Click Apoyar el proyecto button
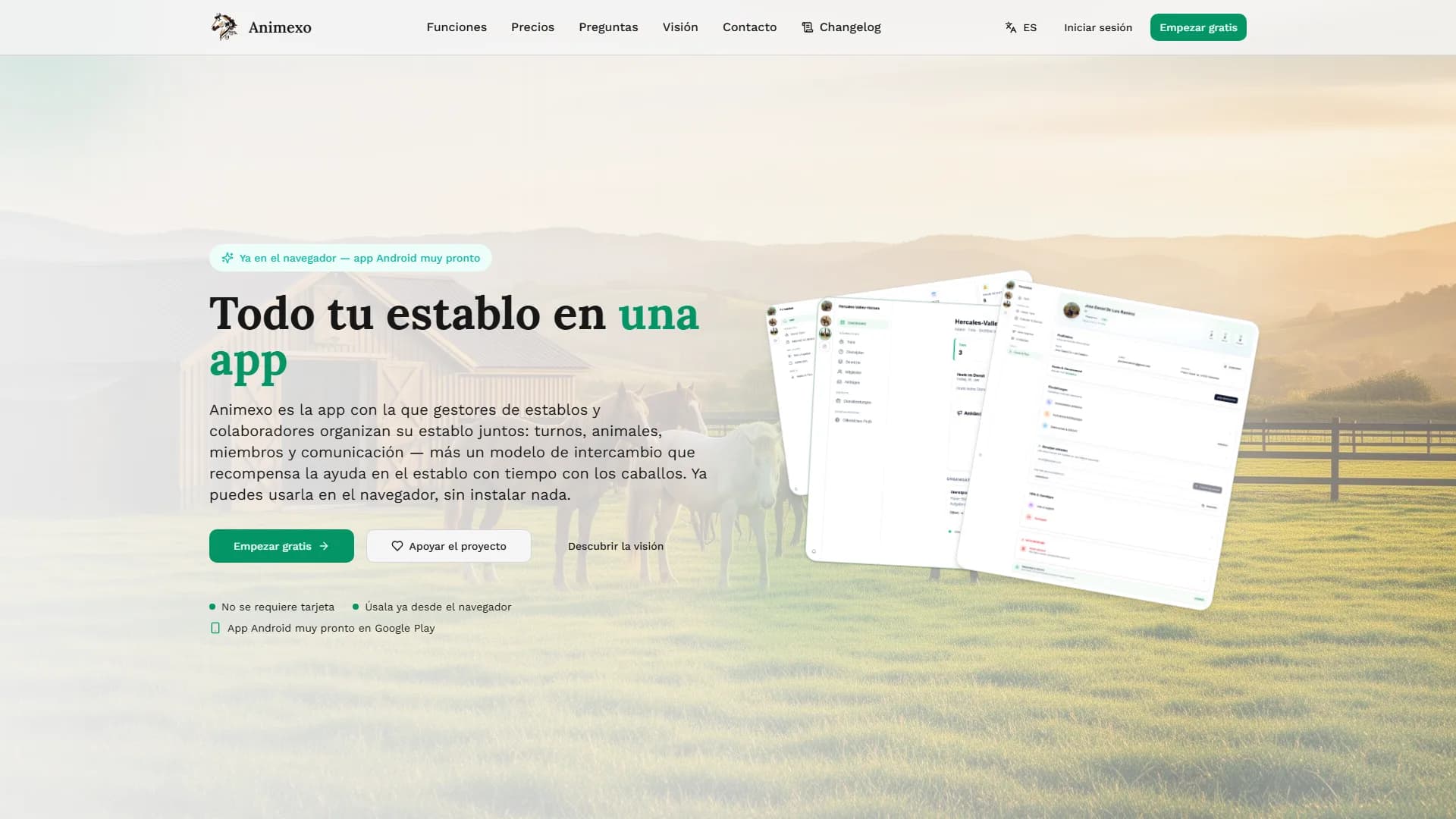Screen dimensions: 1456x819 tap(449, 546)
